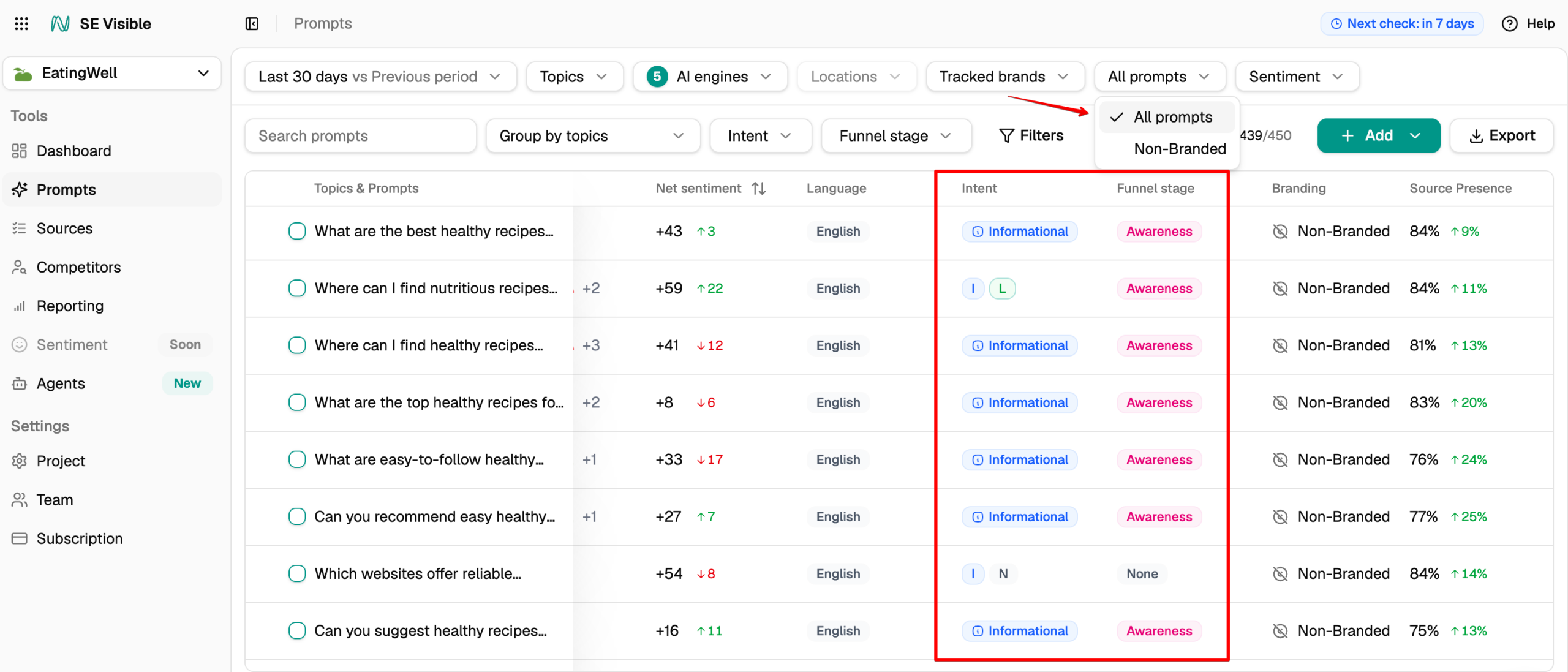Expand the Tracked brands dropdown

[x=1005, y=77]
